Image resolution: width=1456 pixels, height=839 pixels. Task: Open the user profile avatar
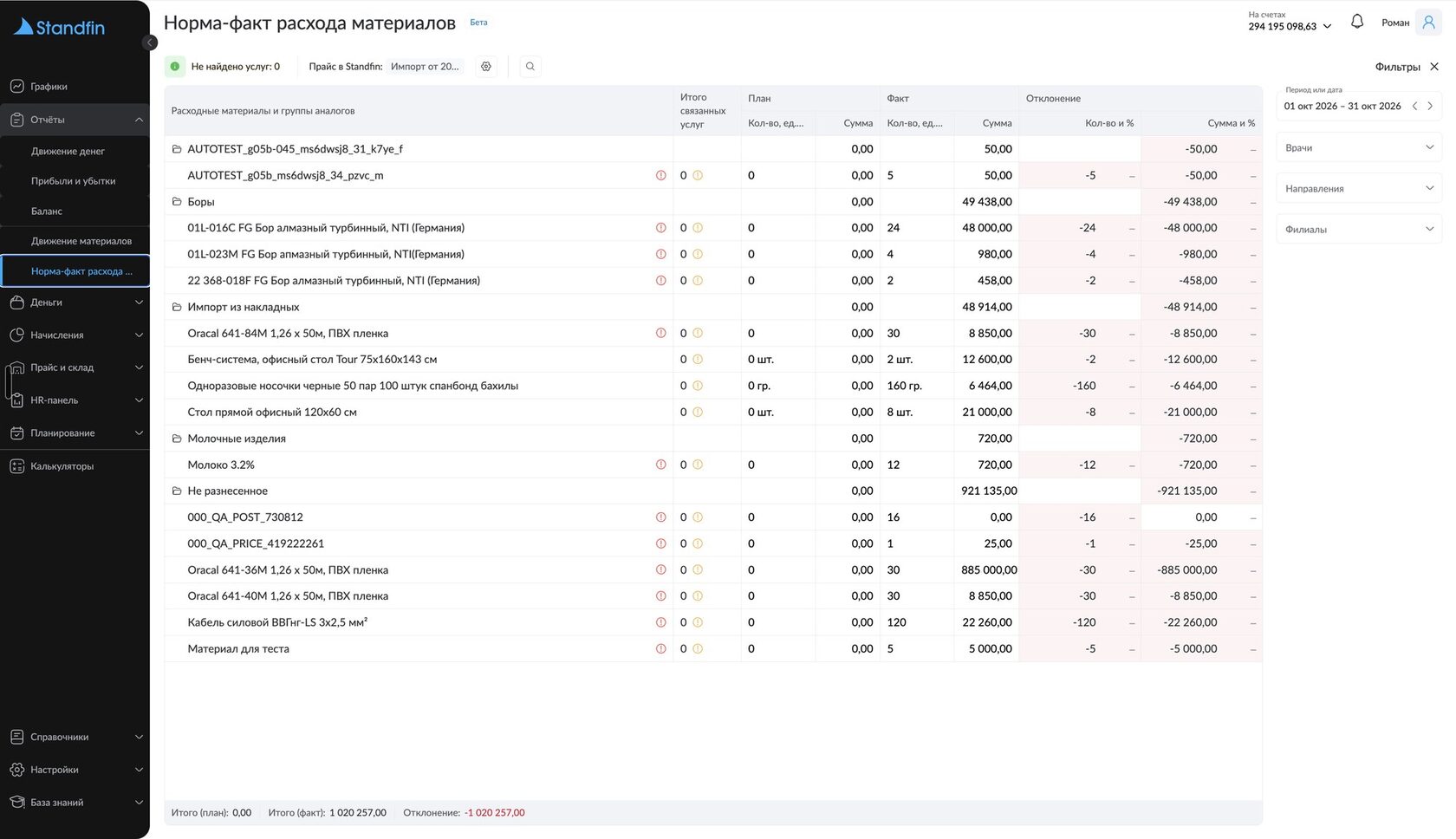1428,22
